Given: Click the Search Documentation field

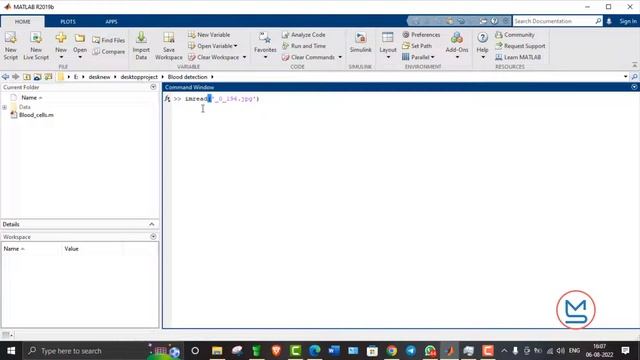Looking at the screenshot, I should point(554,21).
